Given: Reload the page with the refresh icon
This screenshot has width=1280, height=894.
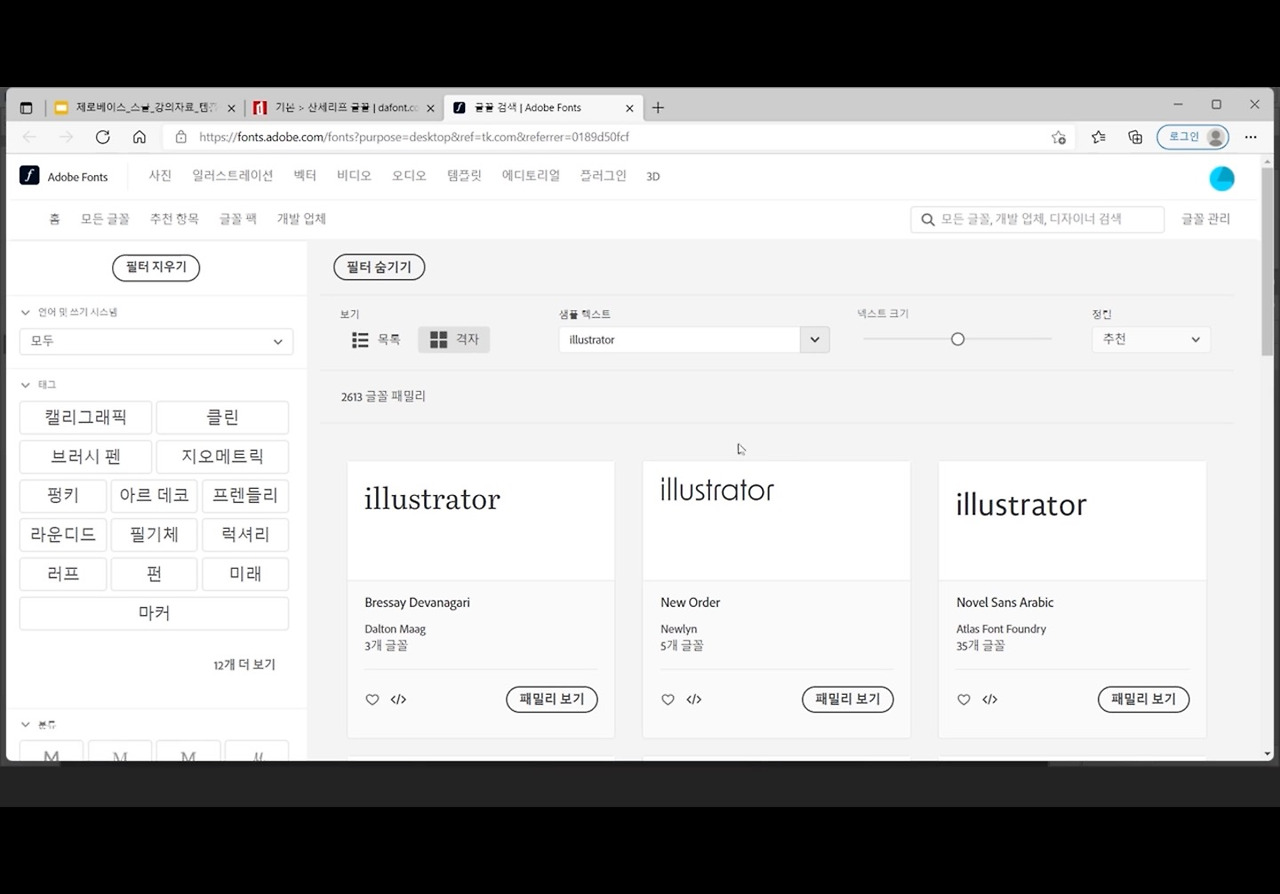Looking at the screenshot, I should click(x=102, y=137).
